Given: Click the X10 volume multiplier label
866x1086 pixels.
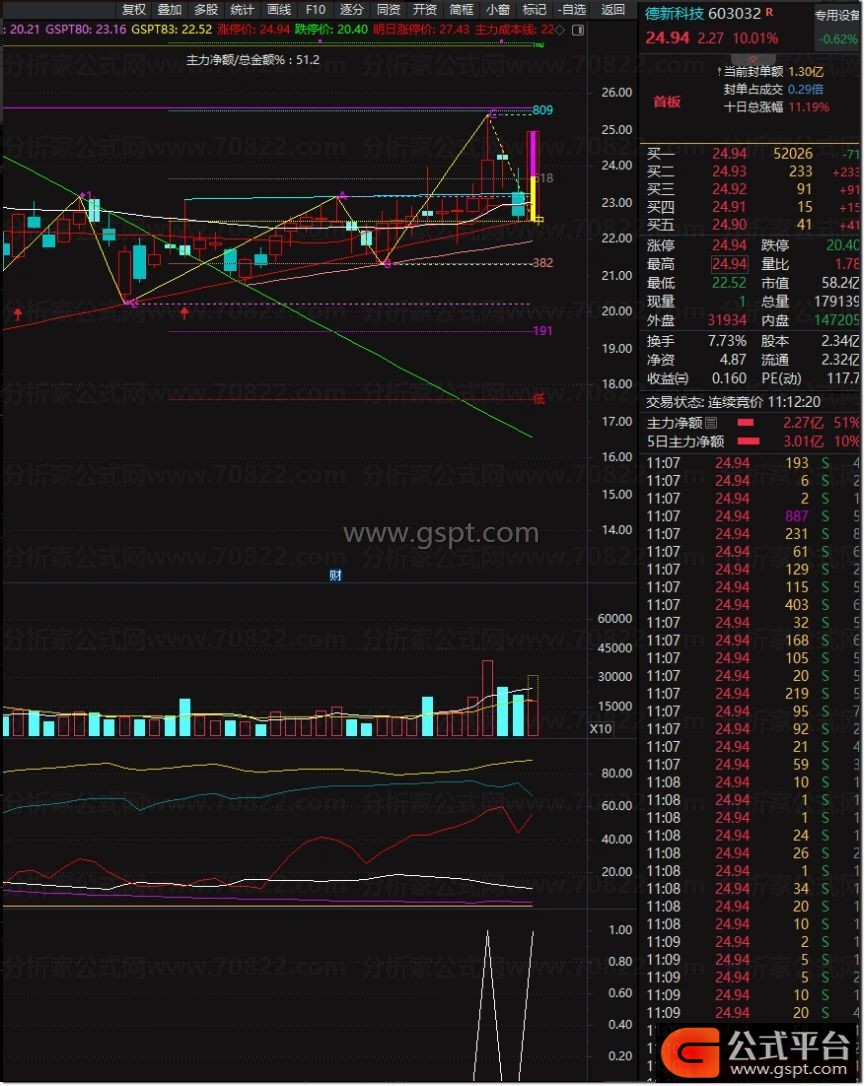Looking at the screenshot, I should click(x=601, y=728).
